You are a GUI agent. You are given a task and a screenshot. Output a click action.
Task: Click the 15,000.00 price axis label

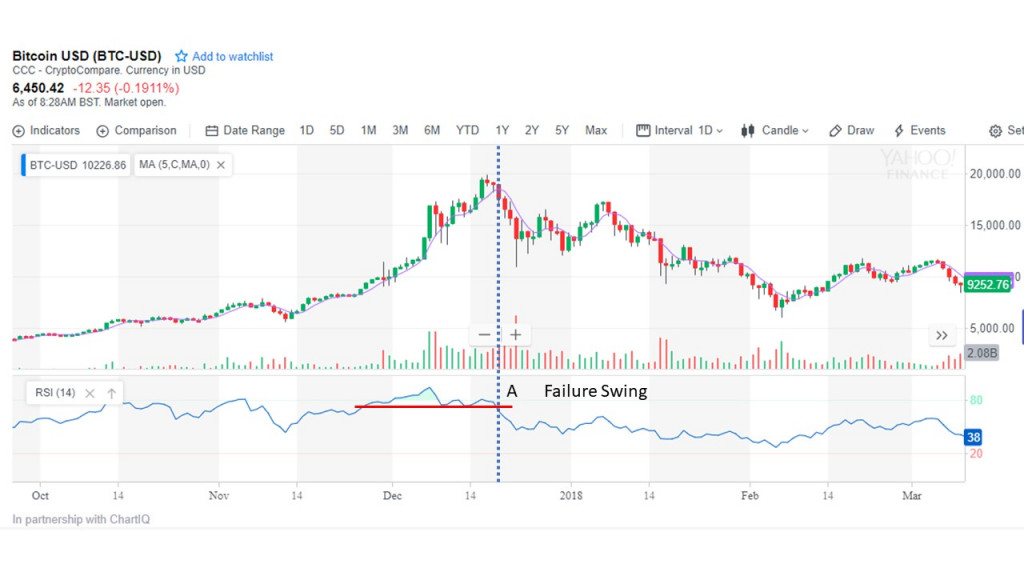tap(995, 225)
